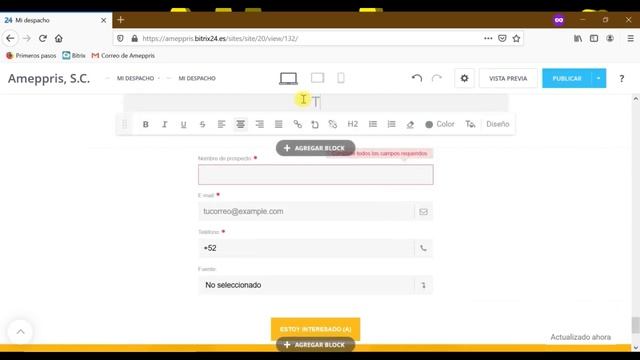Switch to desktop preview mode
Viewport: 640px width, 360px height.
click(288, 78)
